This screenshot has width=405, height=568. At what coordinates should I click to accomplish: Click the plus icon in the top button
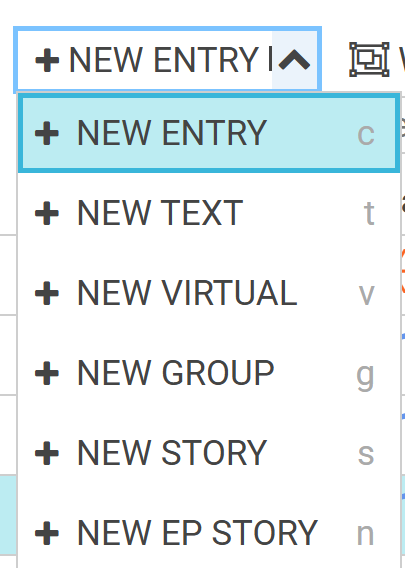coord(47,60)
